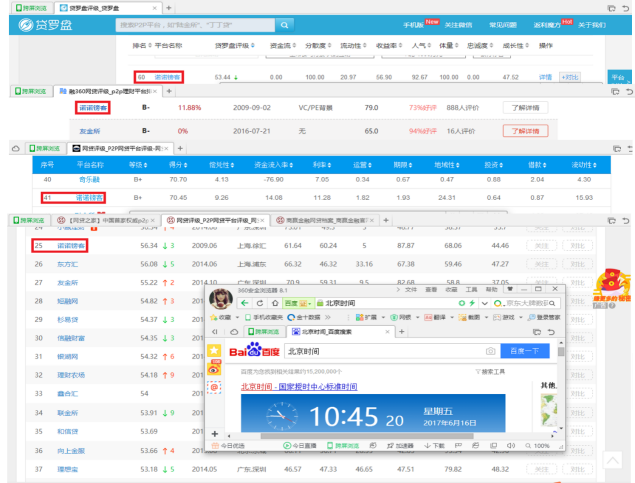The height and width of the screenshot is (483, 635).
Task: Click 下载 download in status bar
Action: 434,446
